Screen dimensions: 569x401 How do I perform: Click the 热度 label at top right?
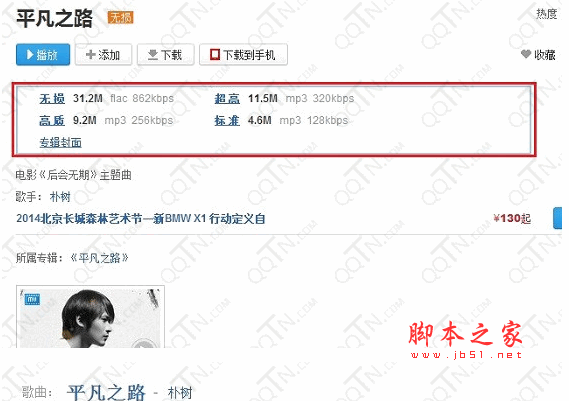click(547, 14)
